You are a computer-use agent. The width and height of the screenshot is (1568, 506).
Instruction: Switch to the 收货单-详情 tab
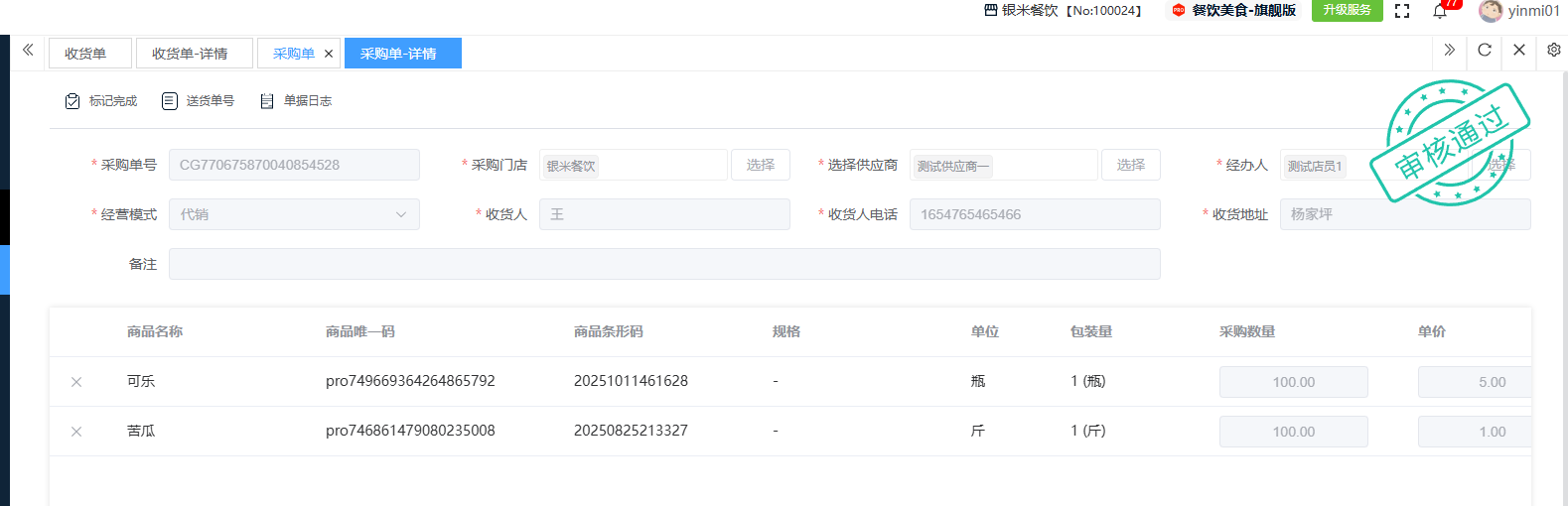(x=190, y=54)
